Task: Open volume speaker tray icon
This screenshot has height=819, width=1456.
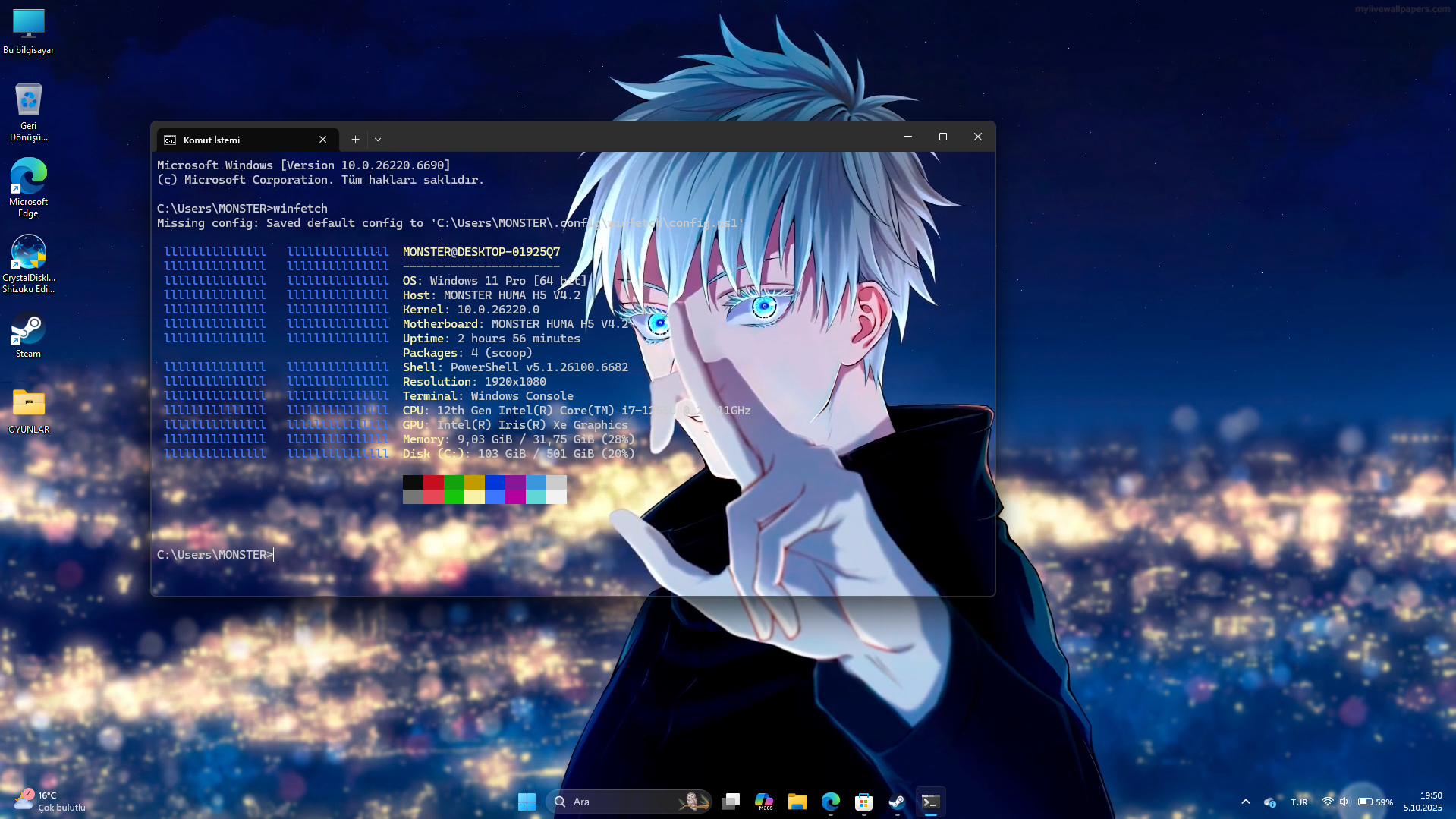Action: (1344, 802)
